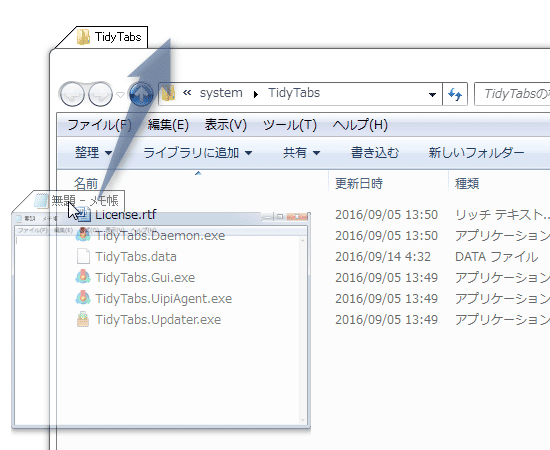Viewport: 550px width, 450px height.
Task: Open the ヘルプ(H) menu
Action: (x=360, y=125)
